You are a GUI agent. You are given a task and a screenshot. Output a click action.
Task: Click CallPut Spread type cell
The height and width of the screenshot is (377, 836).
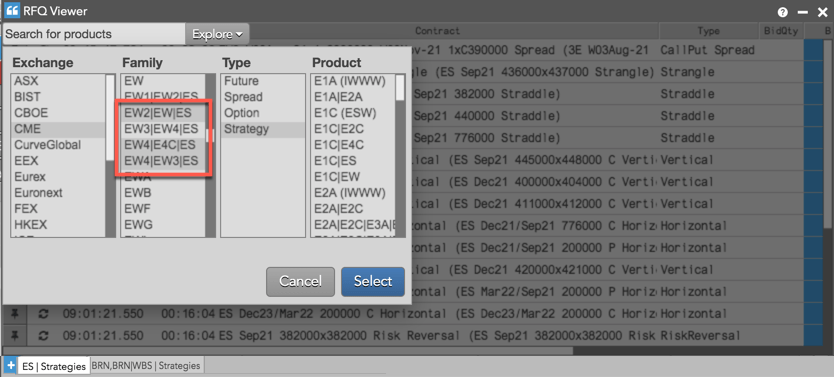pos(708,50)
